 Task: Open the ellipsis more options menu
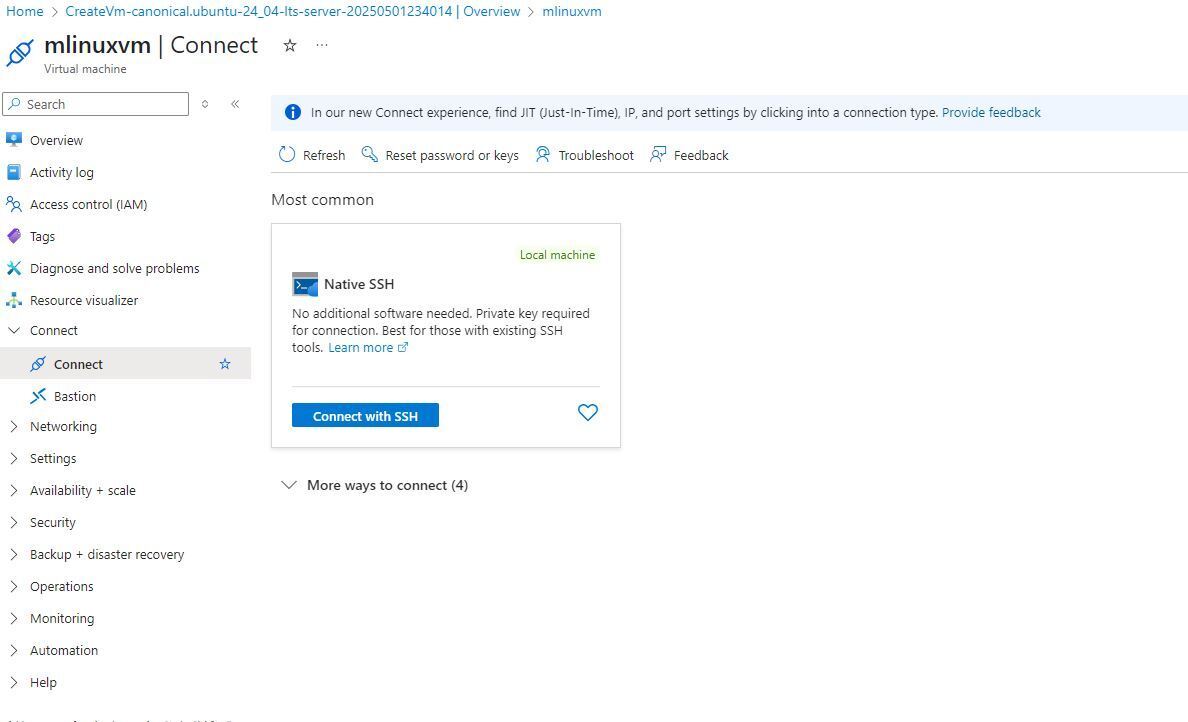[x=322, y=45]
